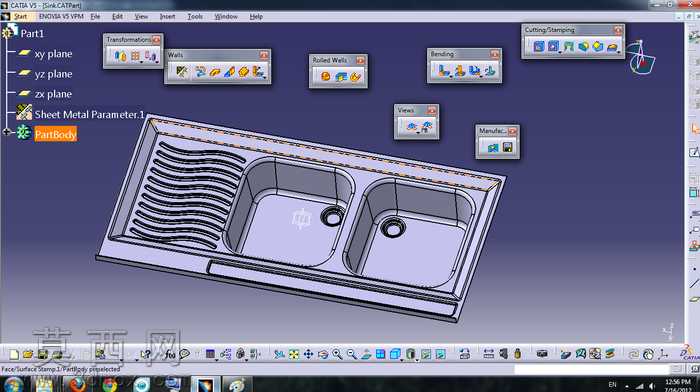The height and width of the screenshot is (392, 700).
Task: Select Check Overlapping in Manufacturing toolbar
Action: click(x=493, y=147)
